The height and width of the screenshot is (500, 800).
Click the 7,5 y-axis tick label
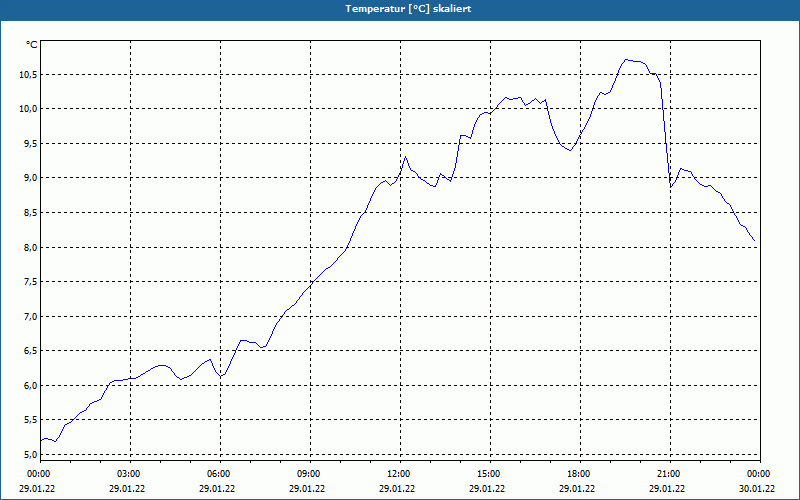[x=30, y=282]
